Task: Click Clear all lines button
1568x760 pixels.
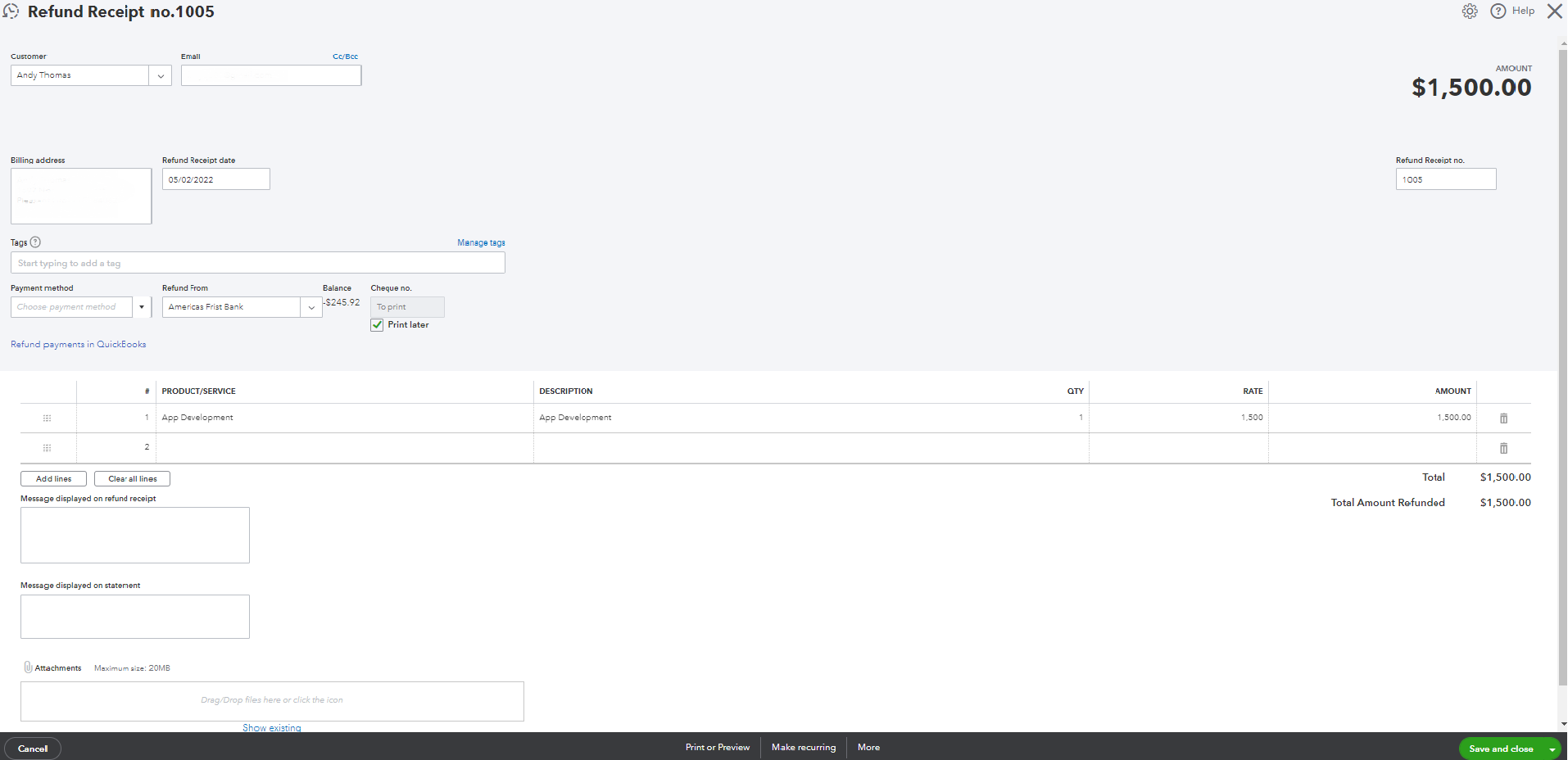Action: pos(132,479)
